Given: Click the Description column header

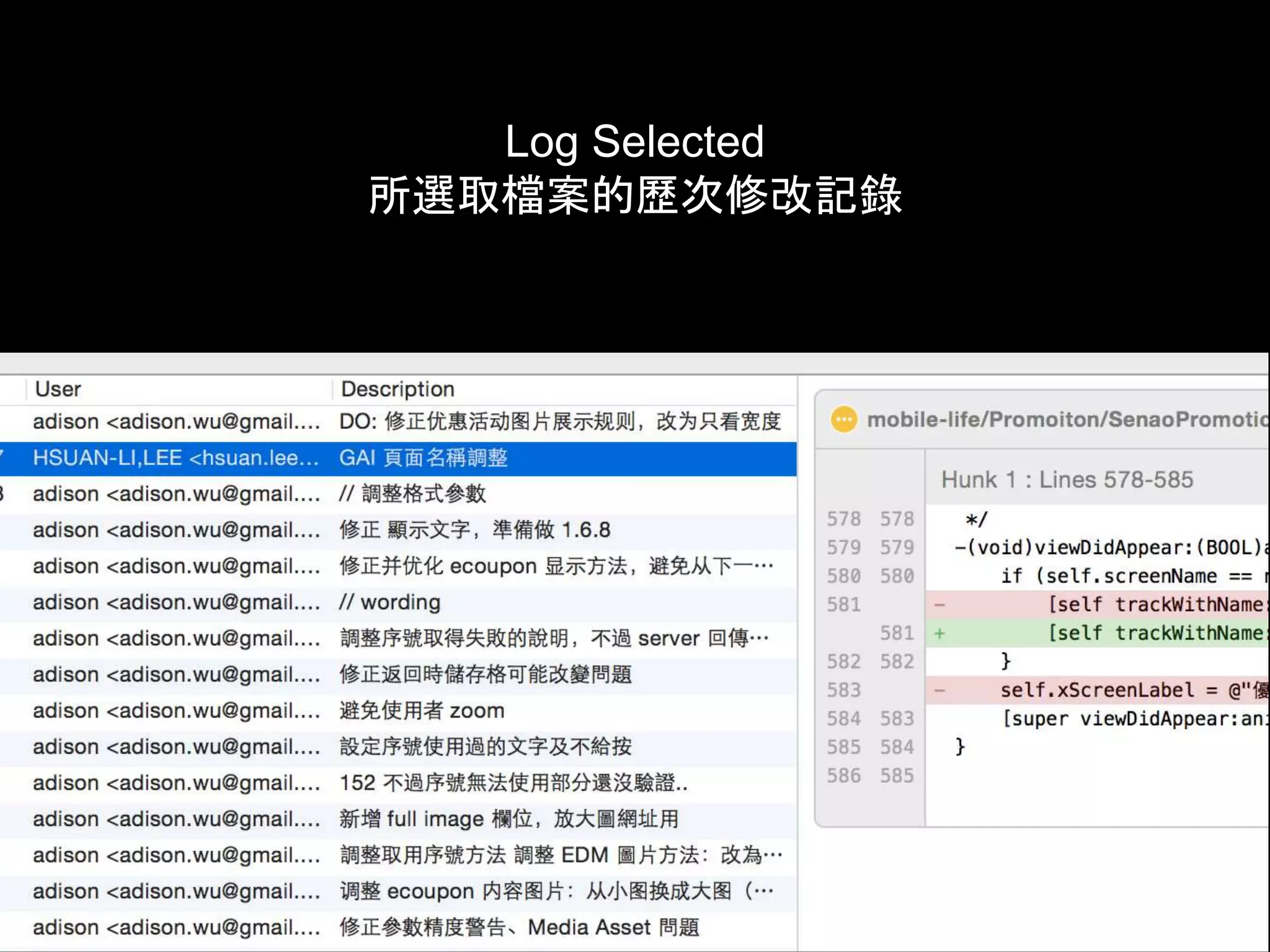Looking at the screenshot, I should point(397,389).
